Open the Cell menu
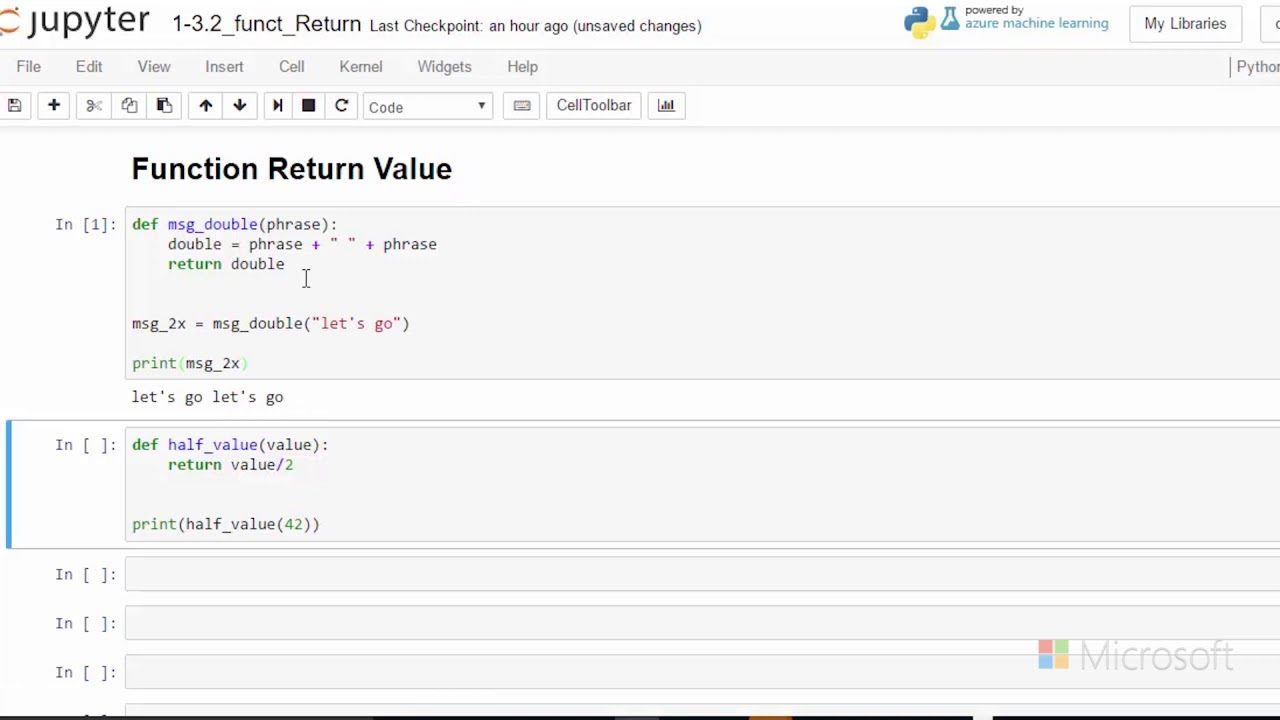Image resolution: width=1280 pixels, height=720 pixels. click(x=292, y=66)
